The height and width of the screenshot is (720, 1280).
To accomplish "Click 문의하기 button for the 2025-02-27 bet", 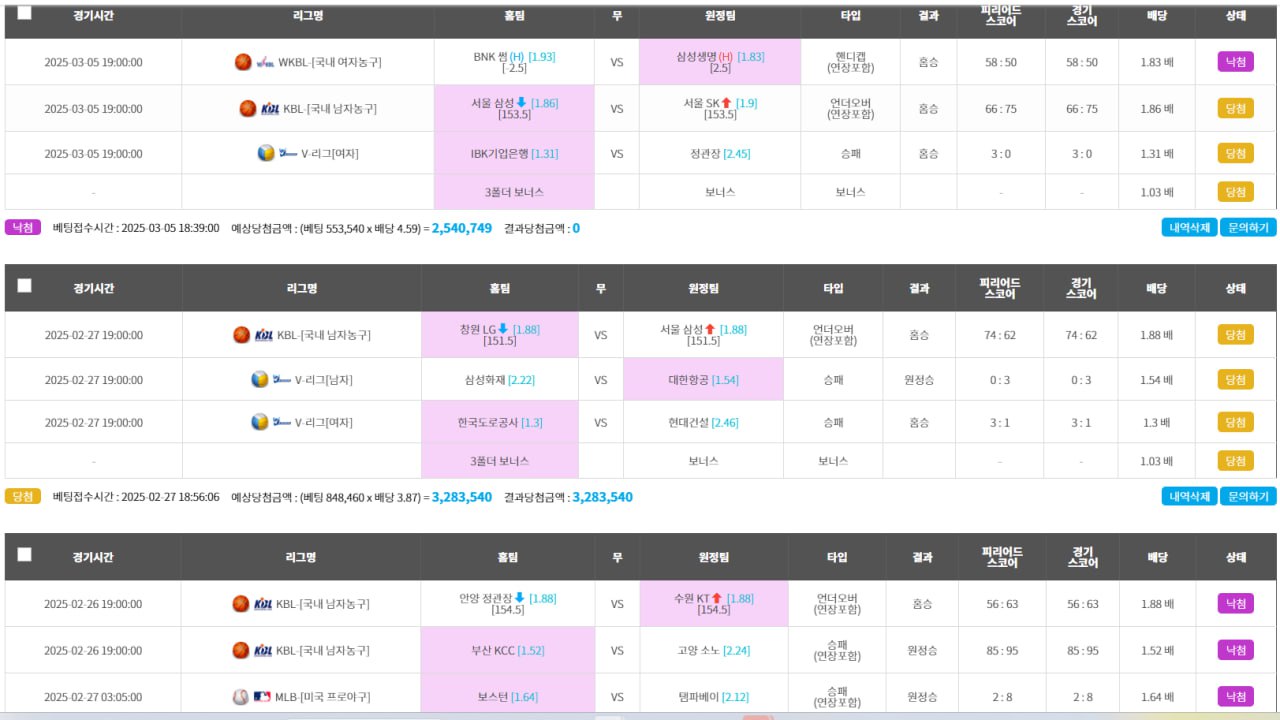I will (x=1248, y=496).
